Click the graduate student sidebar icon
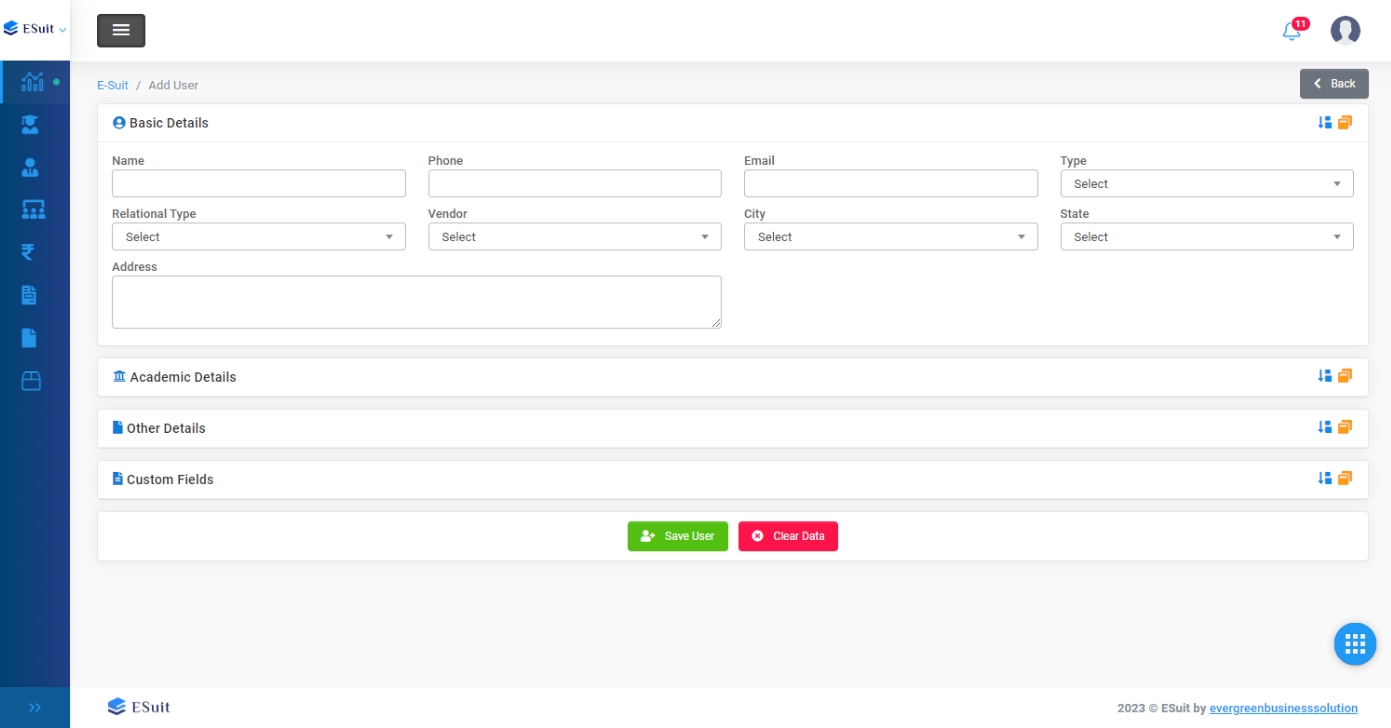1391x728 pixels. click(30, 125)
